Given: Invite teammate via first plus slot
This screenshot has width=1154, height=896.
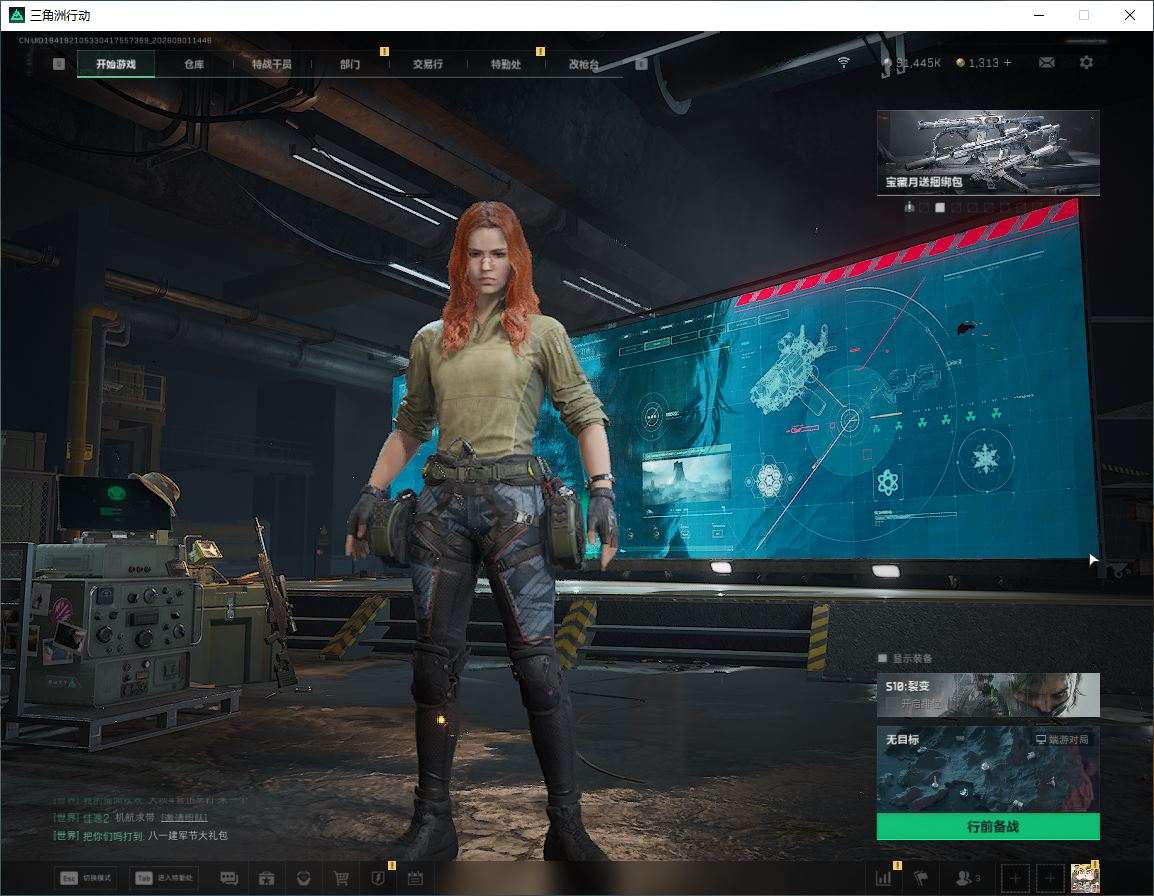Looking at the screenshot, I should 1015,878.
